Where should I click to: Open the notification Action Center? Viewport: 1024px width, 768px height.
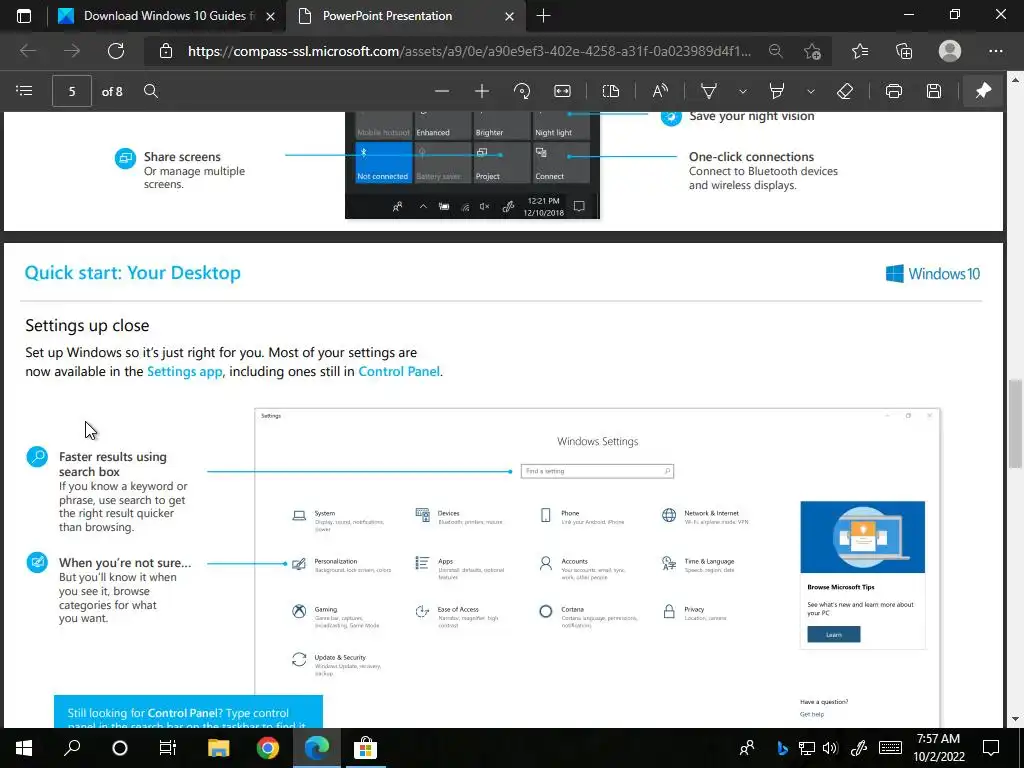[x=991, y=748]
